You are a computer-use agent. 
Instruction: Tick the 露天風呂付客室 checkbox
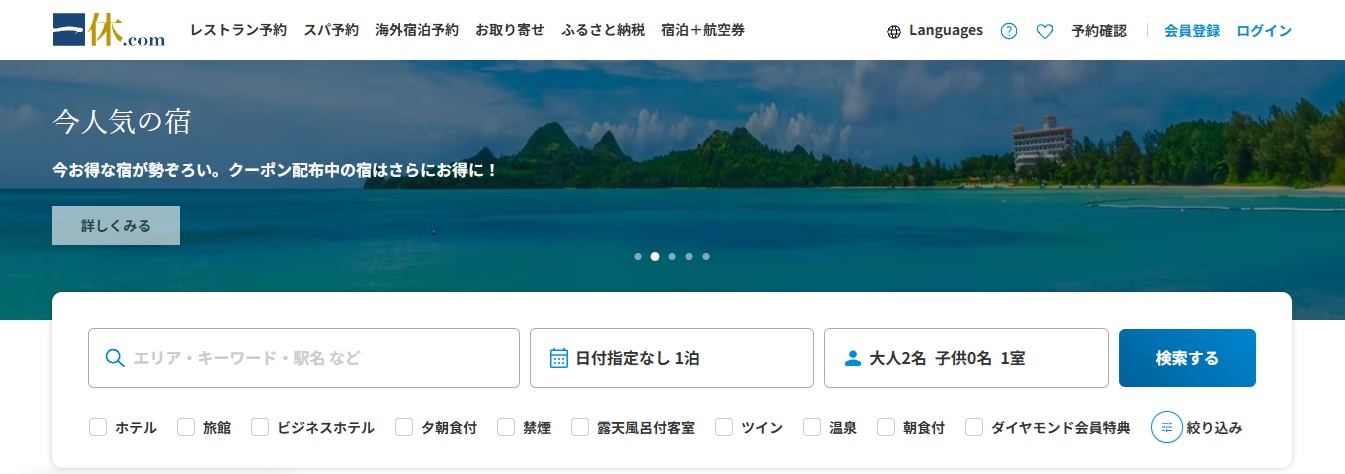(580, 427)
